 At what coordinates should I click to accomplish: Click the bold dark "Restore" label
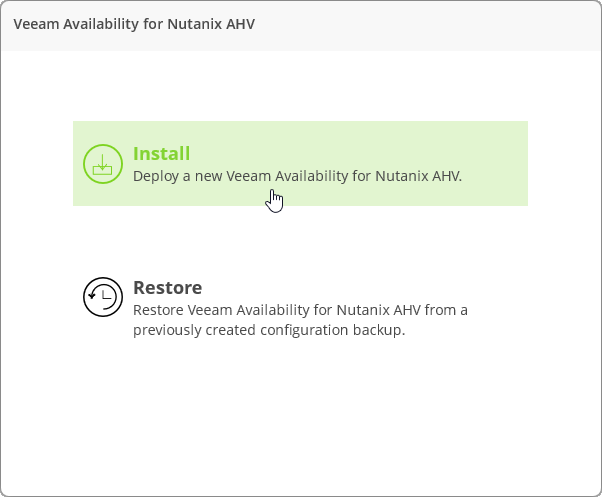click(x=167, y=288)
